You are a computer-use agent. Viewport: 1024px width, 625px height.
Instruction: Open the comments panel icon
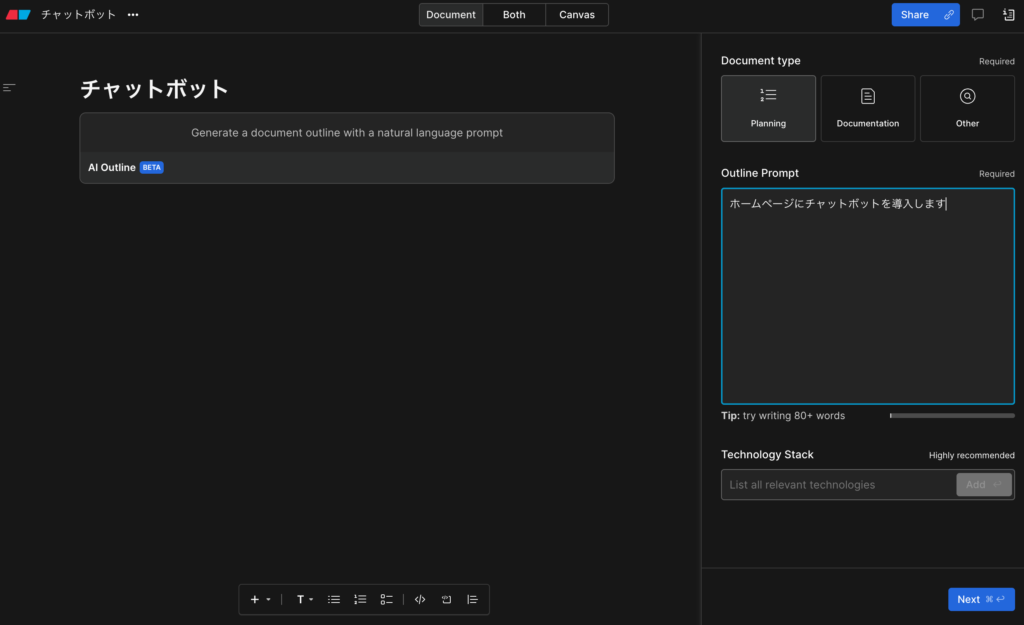click(x=978, y=14)
